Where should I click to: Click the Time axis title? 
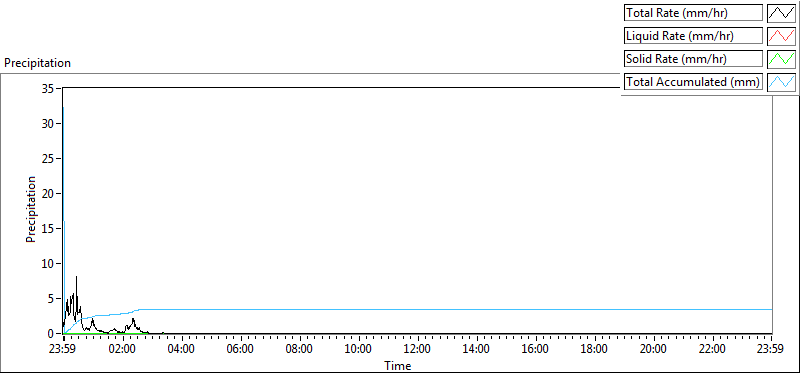click(397, 365)
